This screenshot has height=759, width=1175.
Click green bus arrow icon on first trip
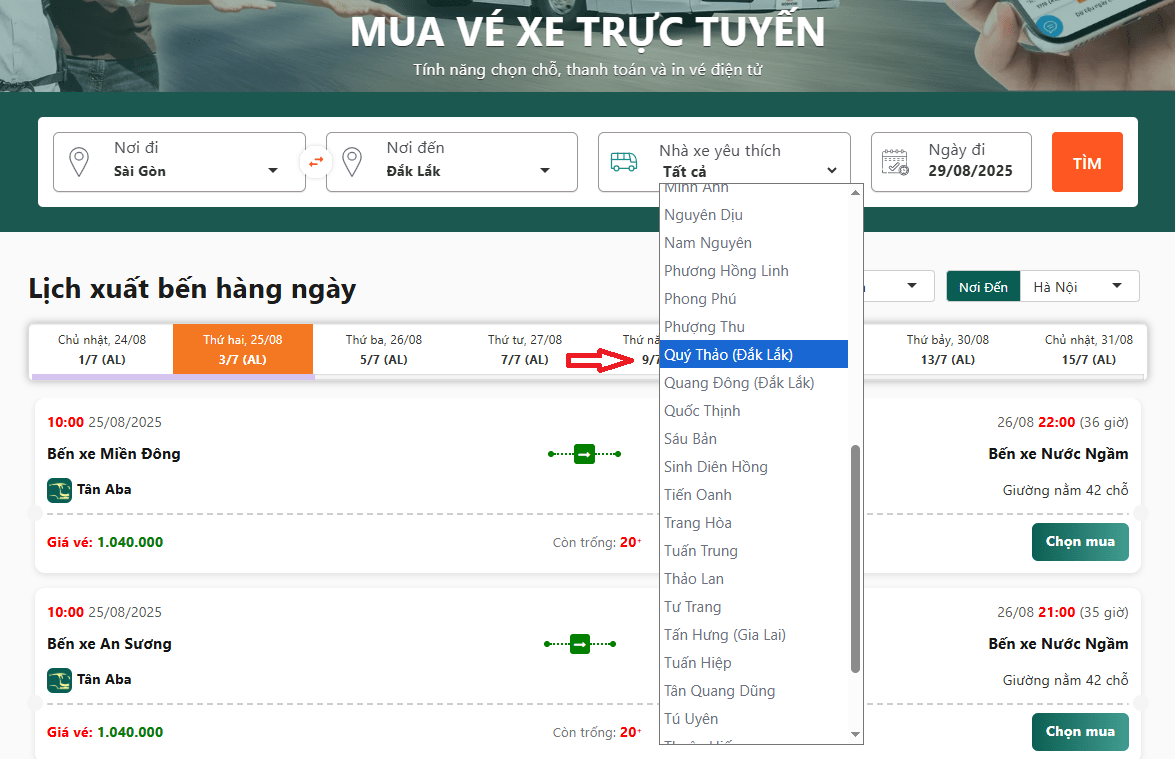pyautogui.click(x=585, y=454)
